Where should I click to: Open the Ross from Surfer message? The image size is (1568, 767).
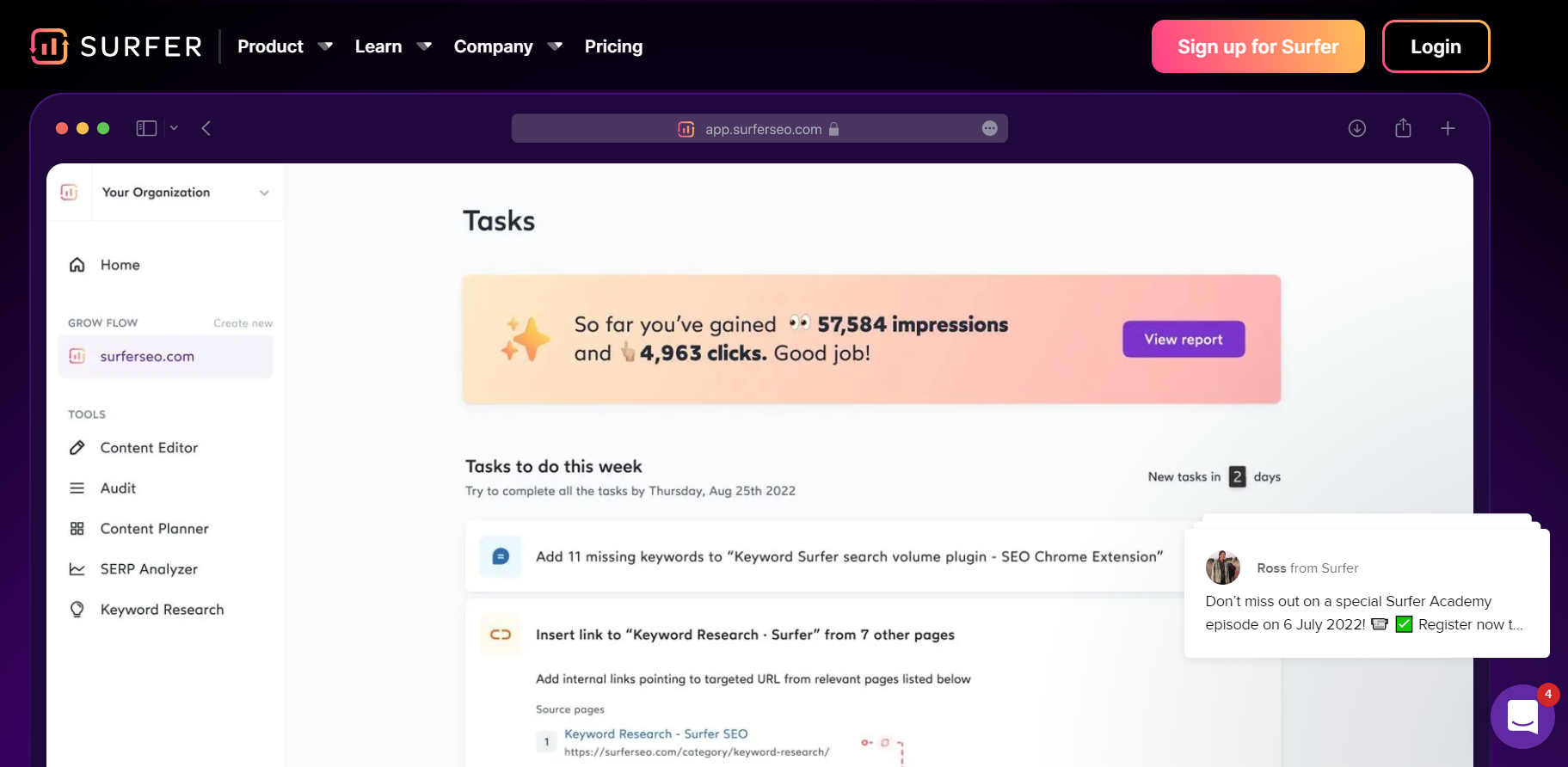pyautogui.click(x=1367, y=593)
